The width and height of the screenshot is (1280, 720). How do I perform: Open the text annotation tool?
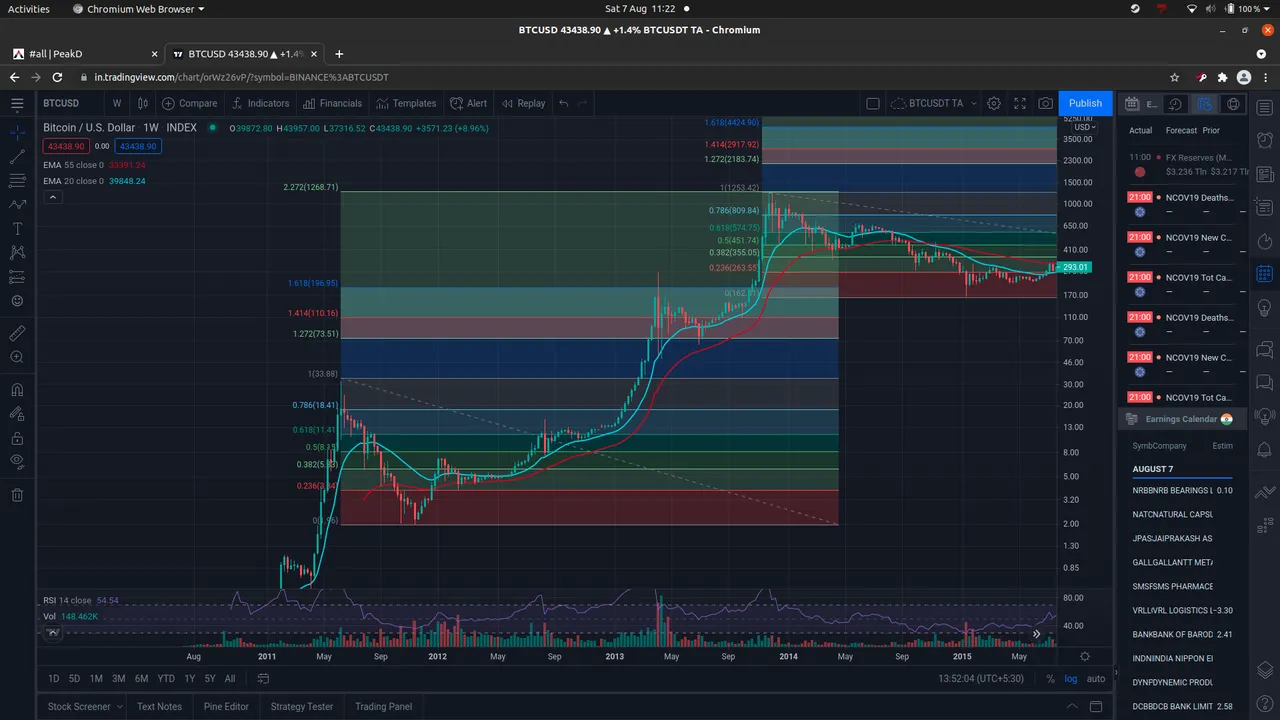[17, 228]
